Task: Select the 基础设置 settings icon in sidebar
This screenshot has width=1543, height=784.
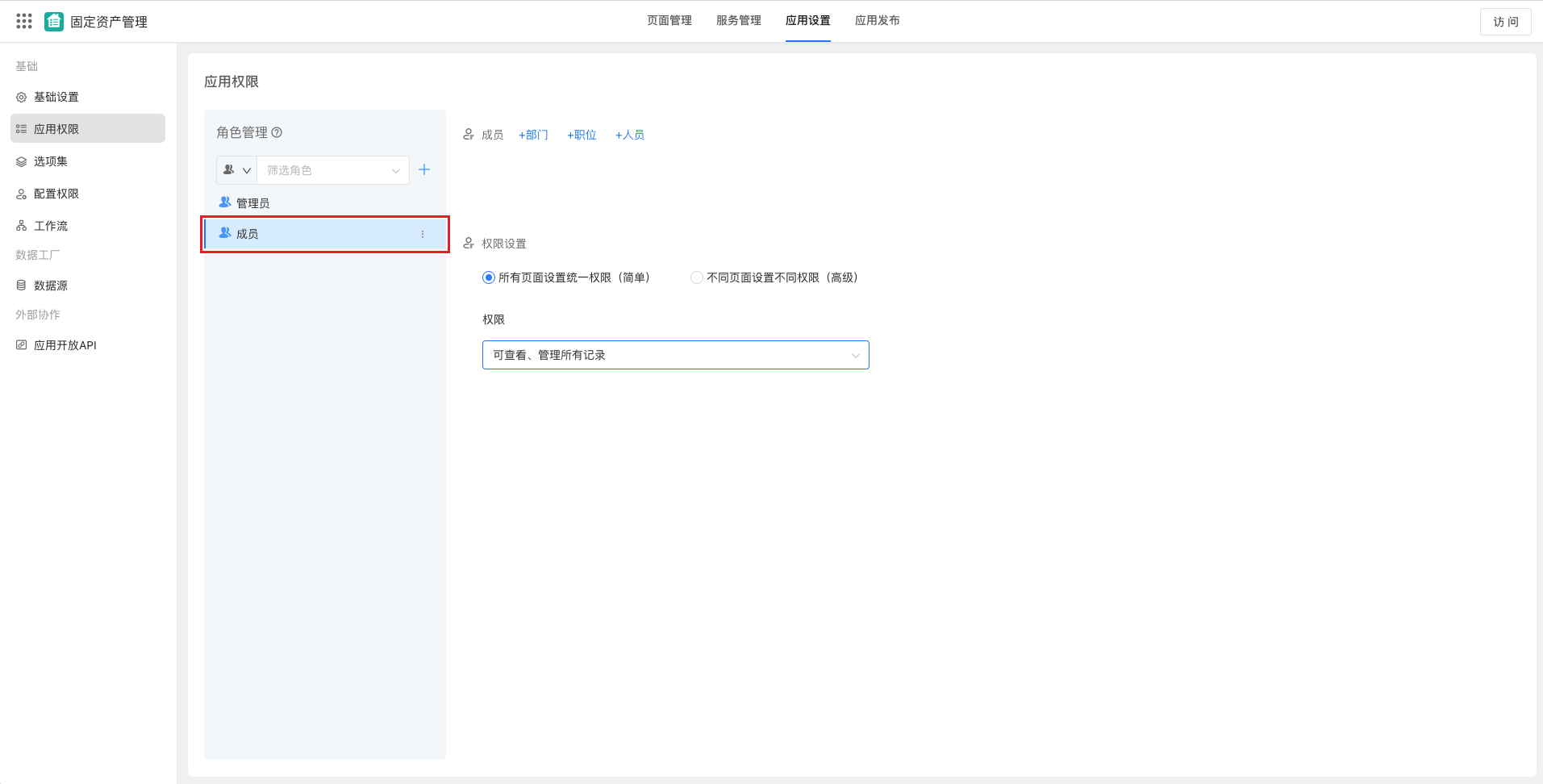Action: tap(22, 96)
